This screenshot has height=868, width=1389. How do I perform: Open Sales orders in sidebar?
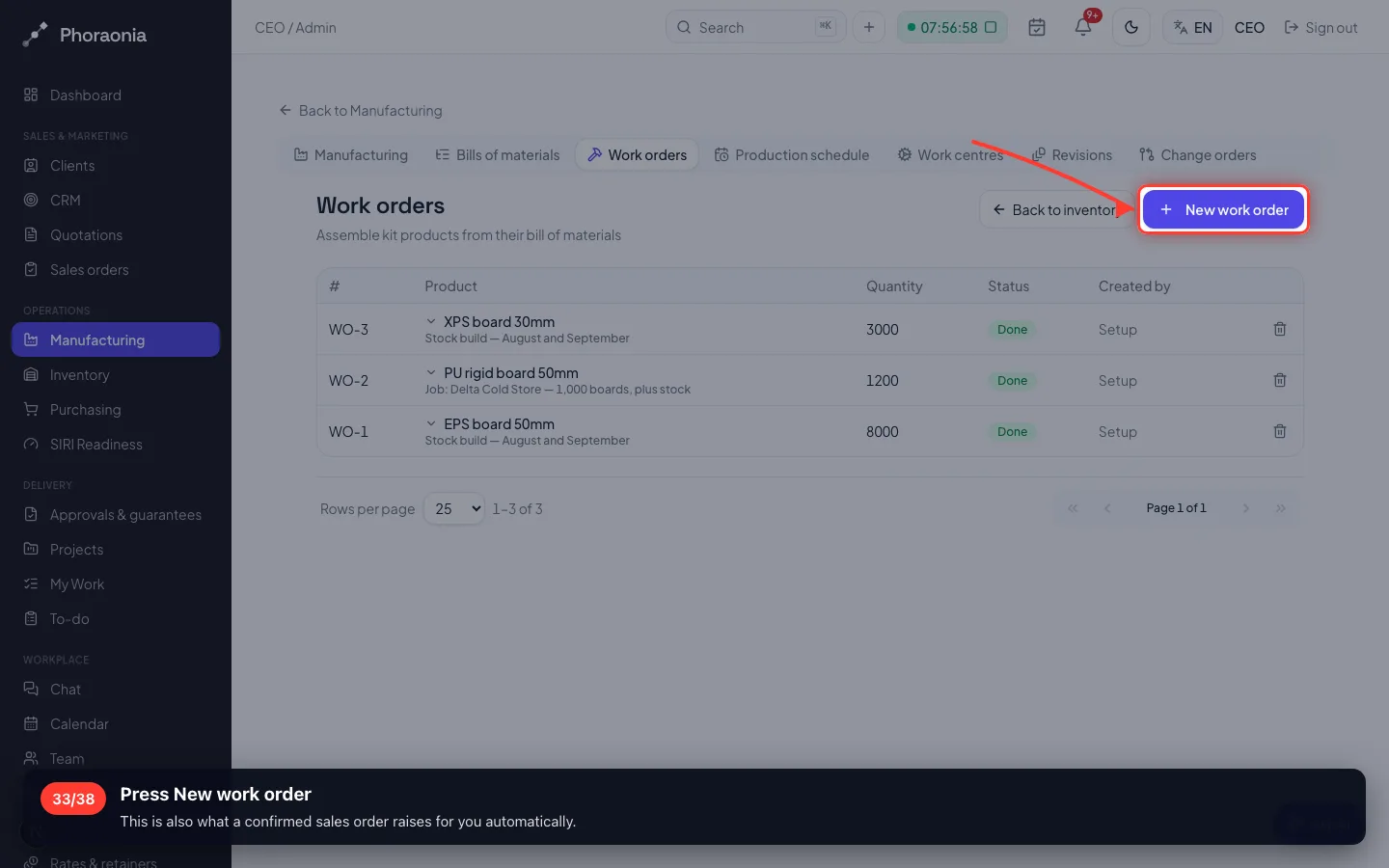tap(116, 269)
